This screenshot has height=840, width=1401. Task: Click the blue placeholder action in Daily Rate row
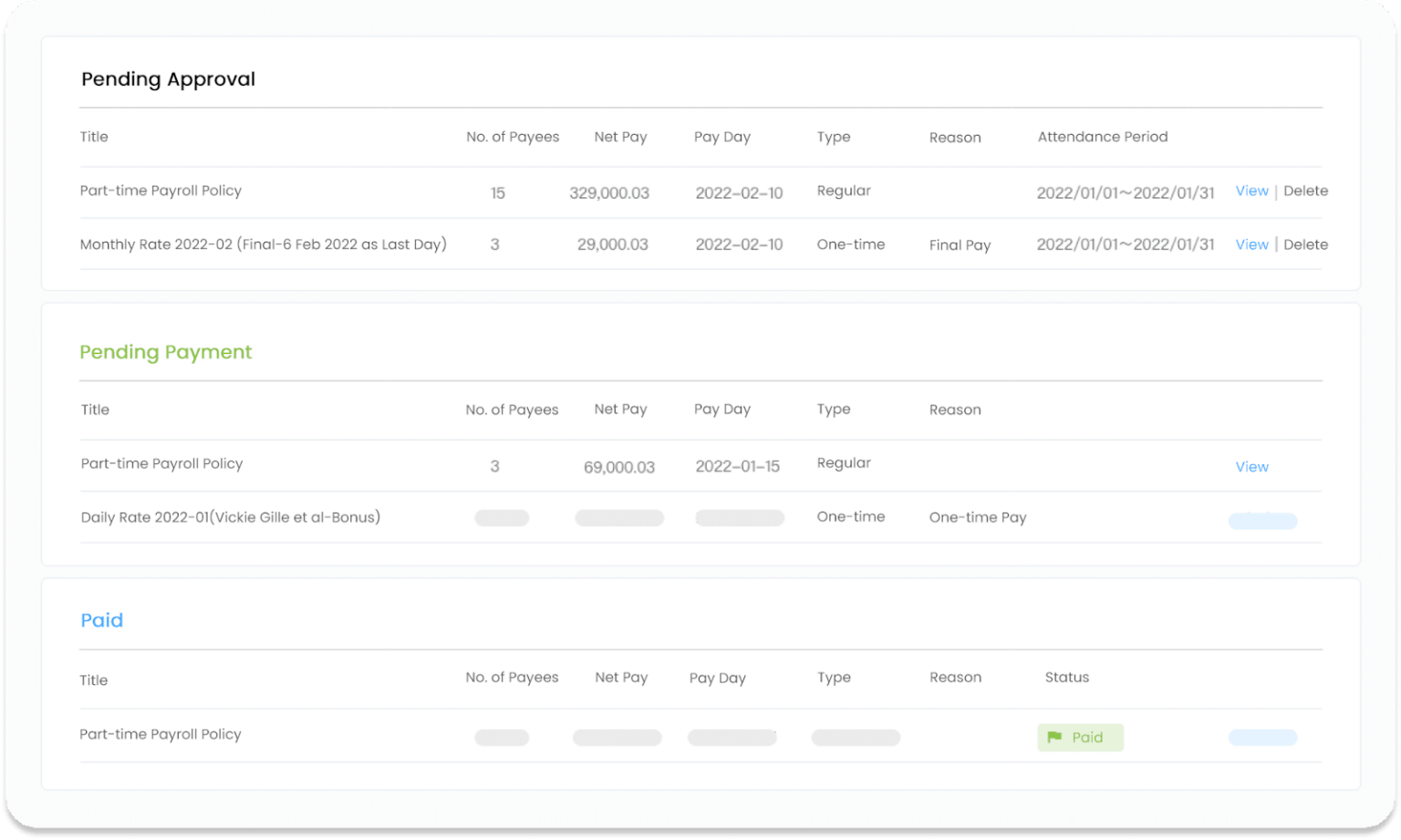tap(1262, 521)
